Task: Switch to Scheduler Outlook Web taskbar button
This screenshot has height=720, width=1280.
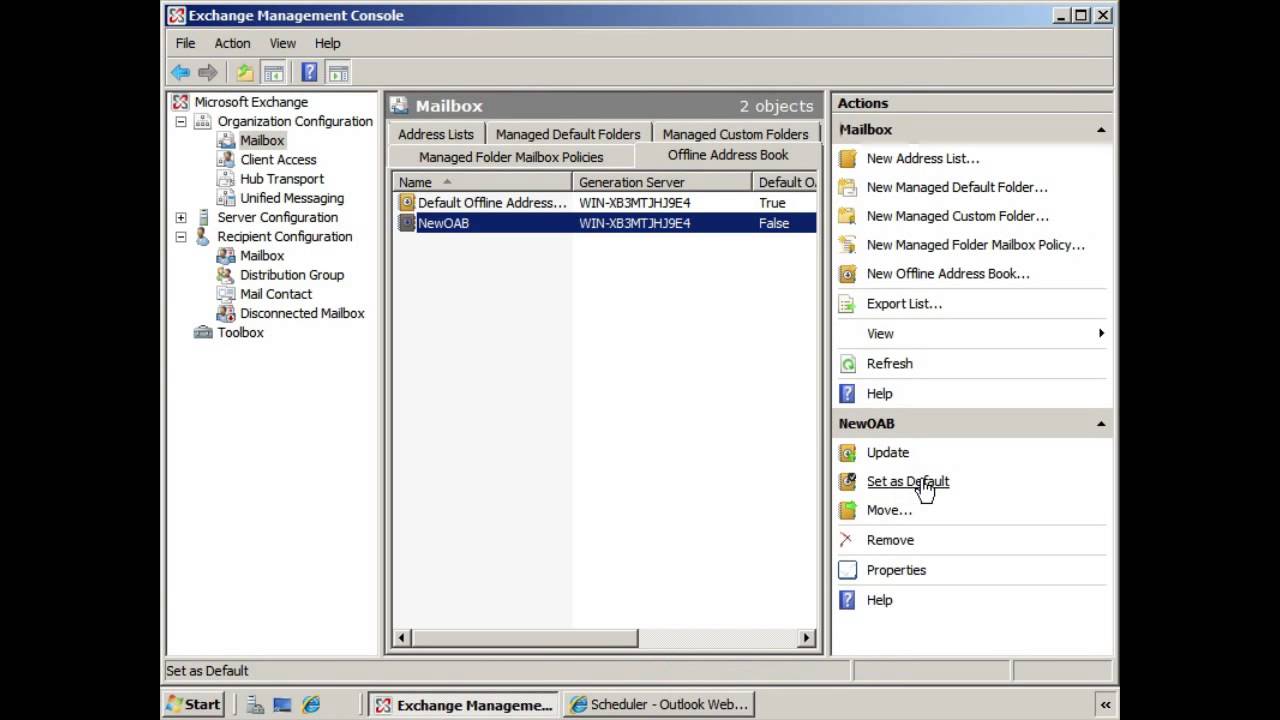Action: pos(659,705)
